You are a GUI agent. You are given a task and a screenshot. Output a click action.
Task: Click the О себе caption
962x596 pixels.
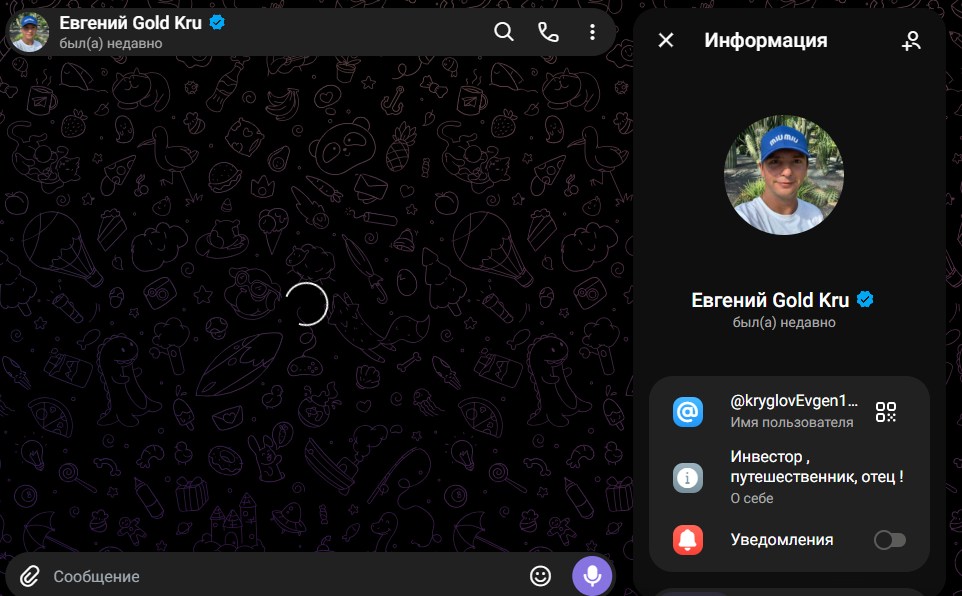[752, 498]
